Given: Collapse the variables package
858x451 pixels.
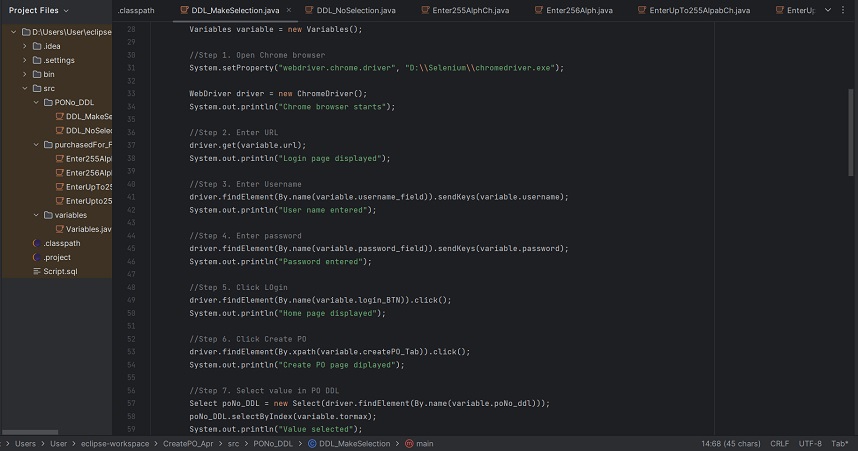Looking at the screenshot, I should tap(36, 215).
